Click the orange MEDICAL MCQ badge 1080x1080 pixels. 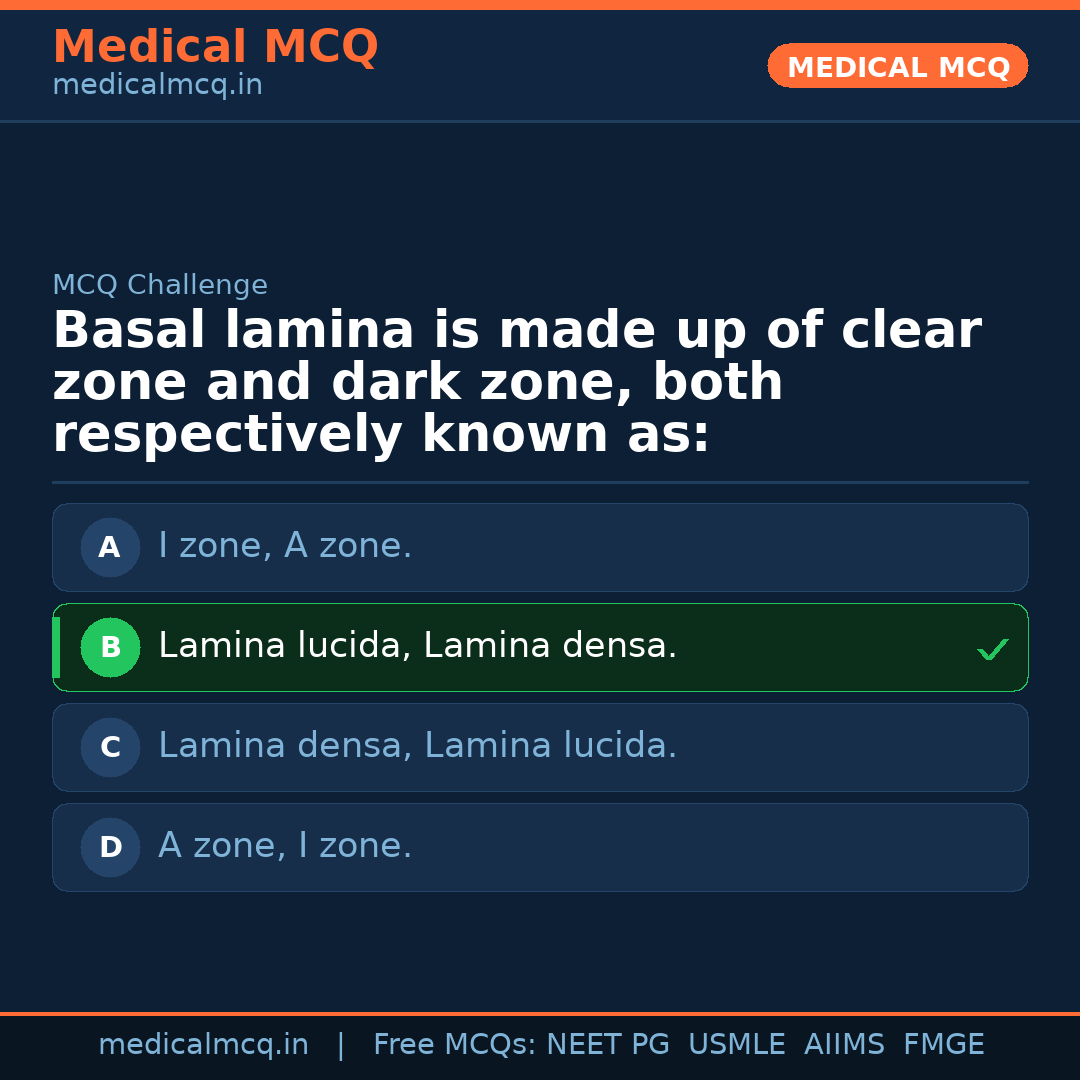[897, 66]
